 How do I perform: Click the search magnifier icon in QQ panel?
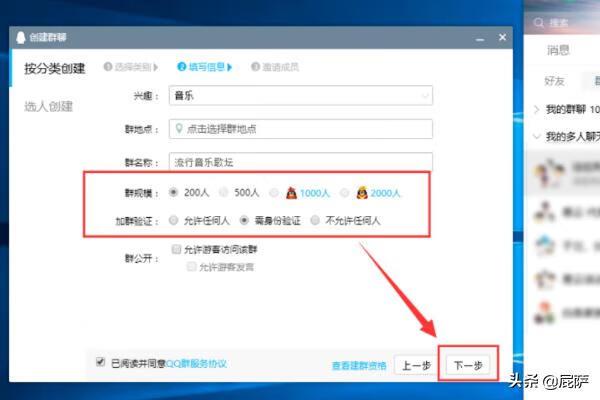(x=538, y=23)
